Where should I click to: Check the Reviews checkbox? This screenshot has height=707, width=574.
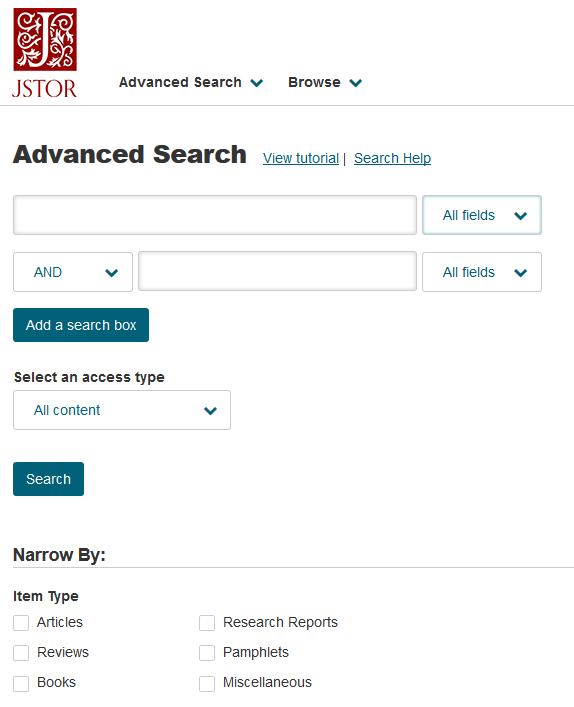click(21, 653)
